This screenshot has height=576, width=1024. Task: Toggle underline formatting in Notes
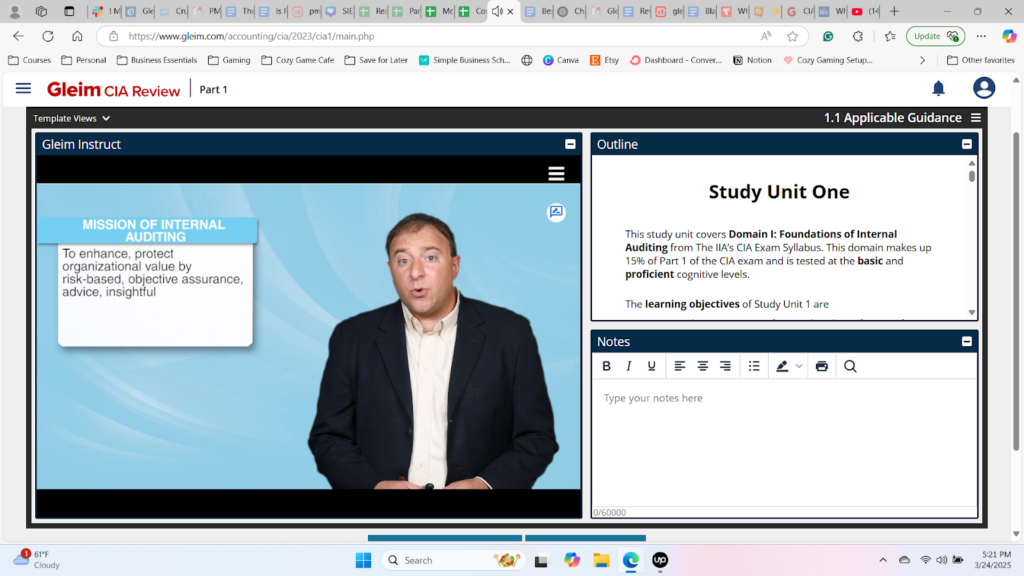click(651, 366)
